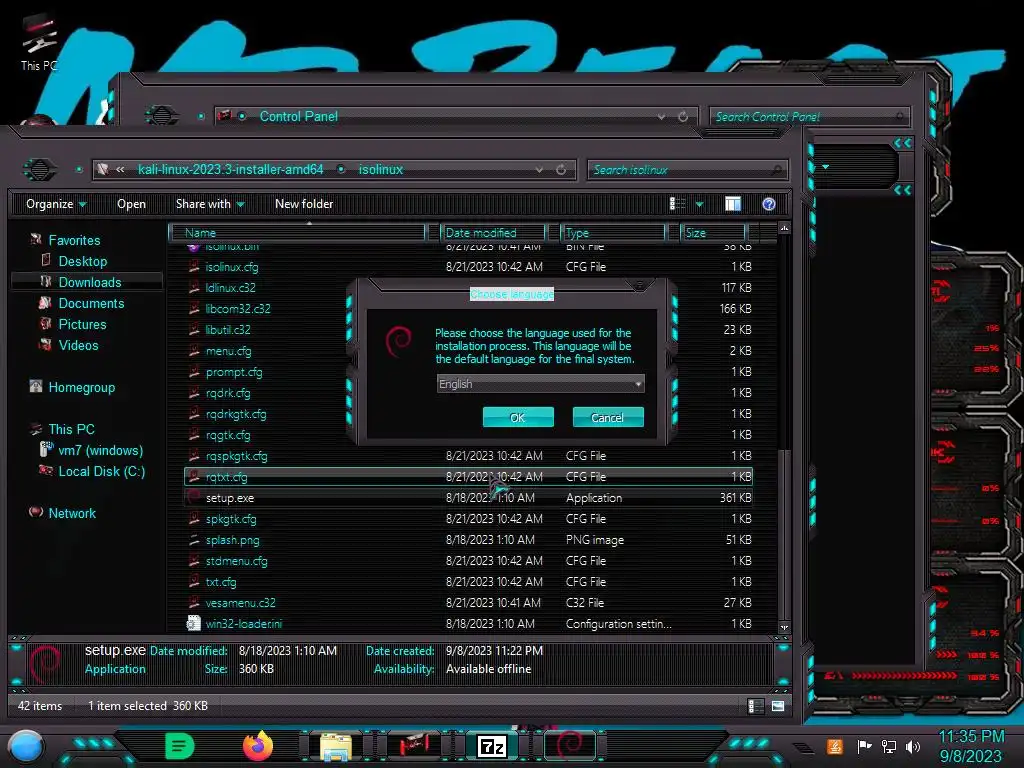Select the menu.cfg file
Screen dimensions: 1024x768
tap(228, 351)
